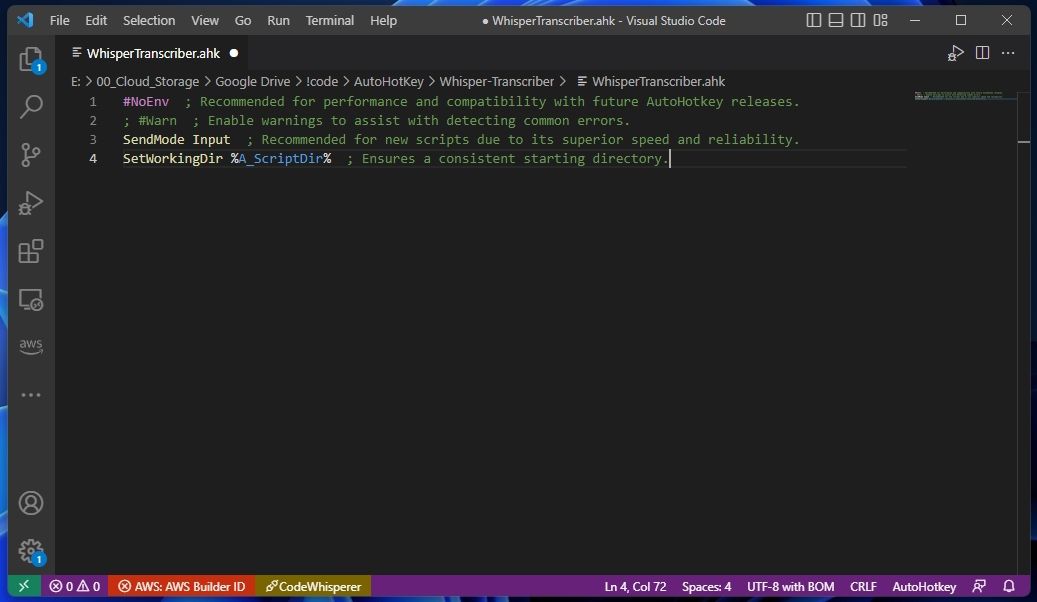The image size is (1037, 602).
Task: Click the notifications bell icon
Action: (1008, 587)
